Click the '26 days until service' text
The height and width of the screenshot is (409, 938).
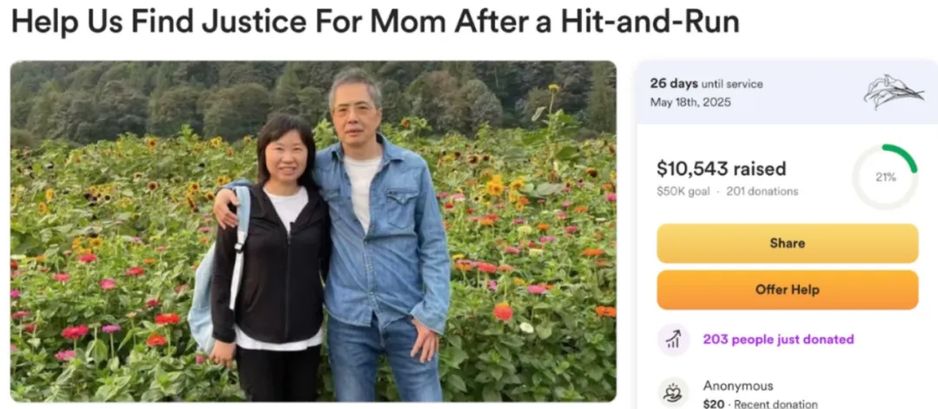coord(706,84)
